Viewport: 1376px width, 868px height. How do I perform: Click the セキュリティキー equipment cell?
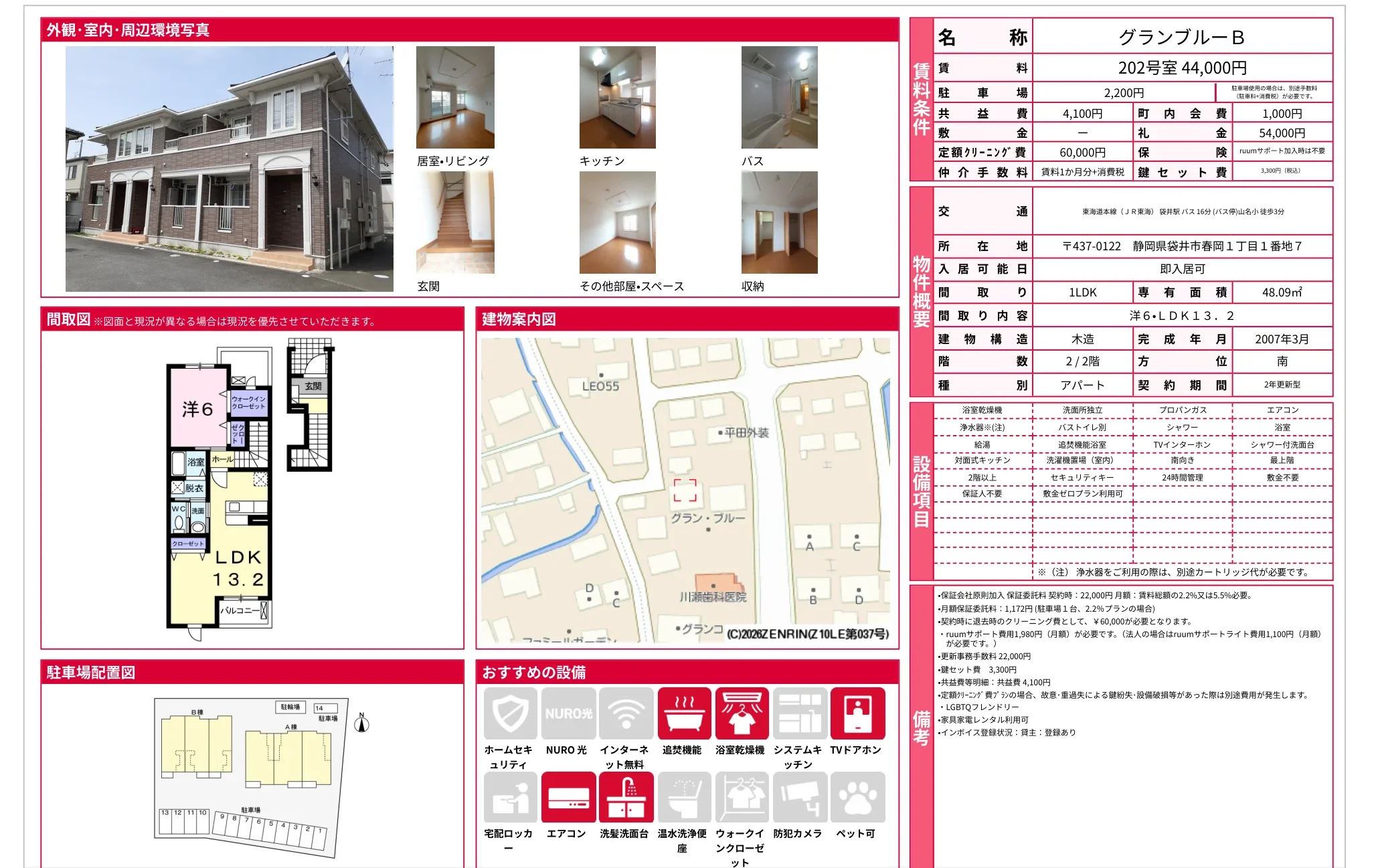[1083, 478]
